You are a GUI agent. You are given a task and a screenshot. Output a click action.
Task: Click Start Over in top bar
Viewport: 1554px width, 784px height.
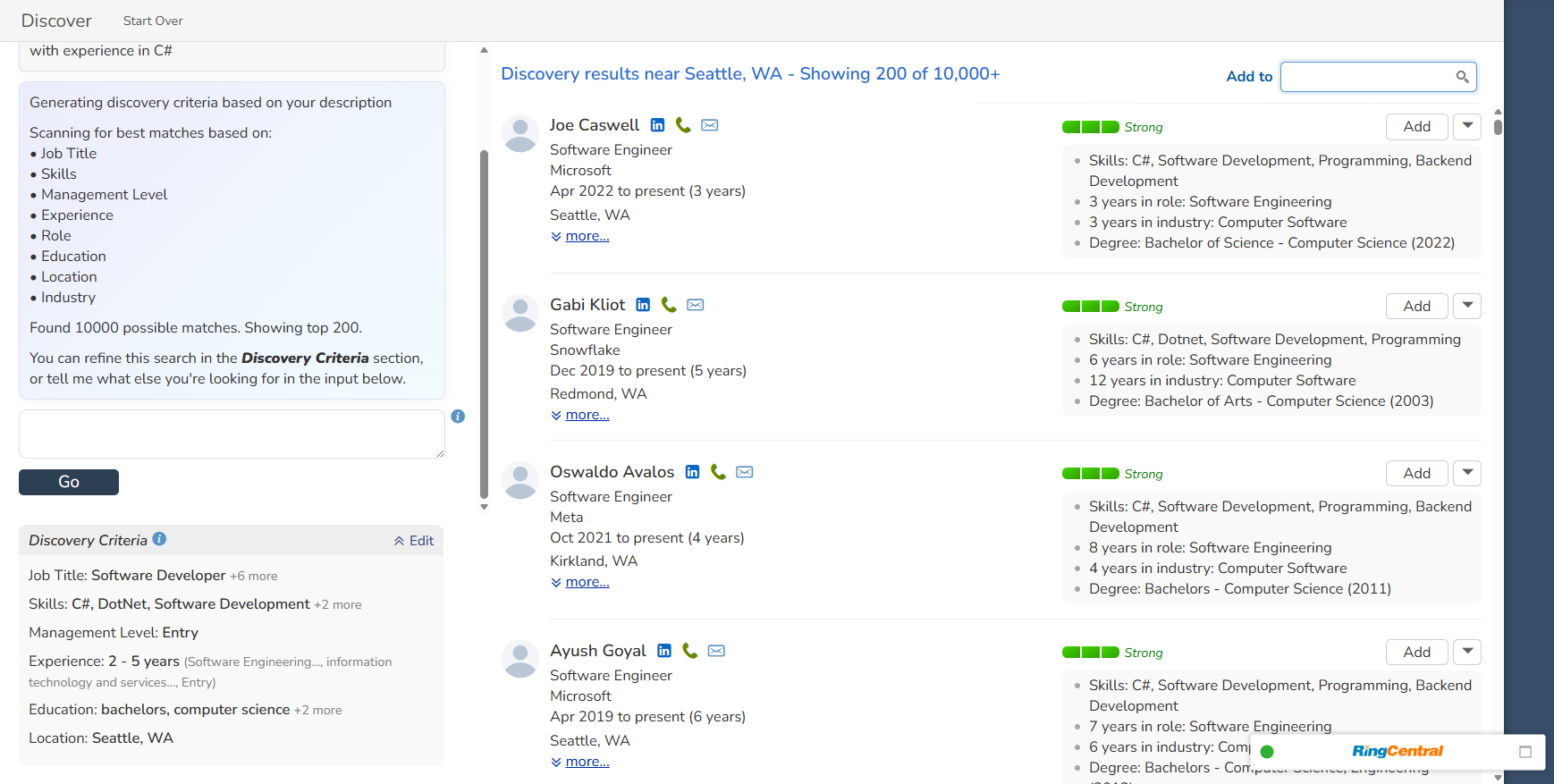(x=153, y=21)
